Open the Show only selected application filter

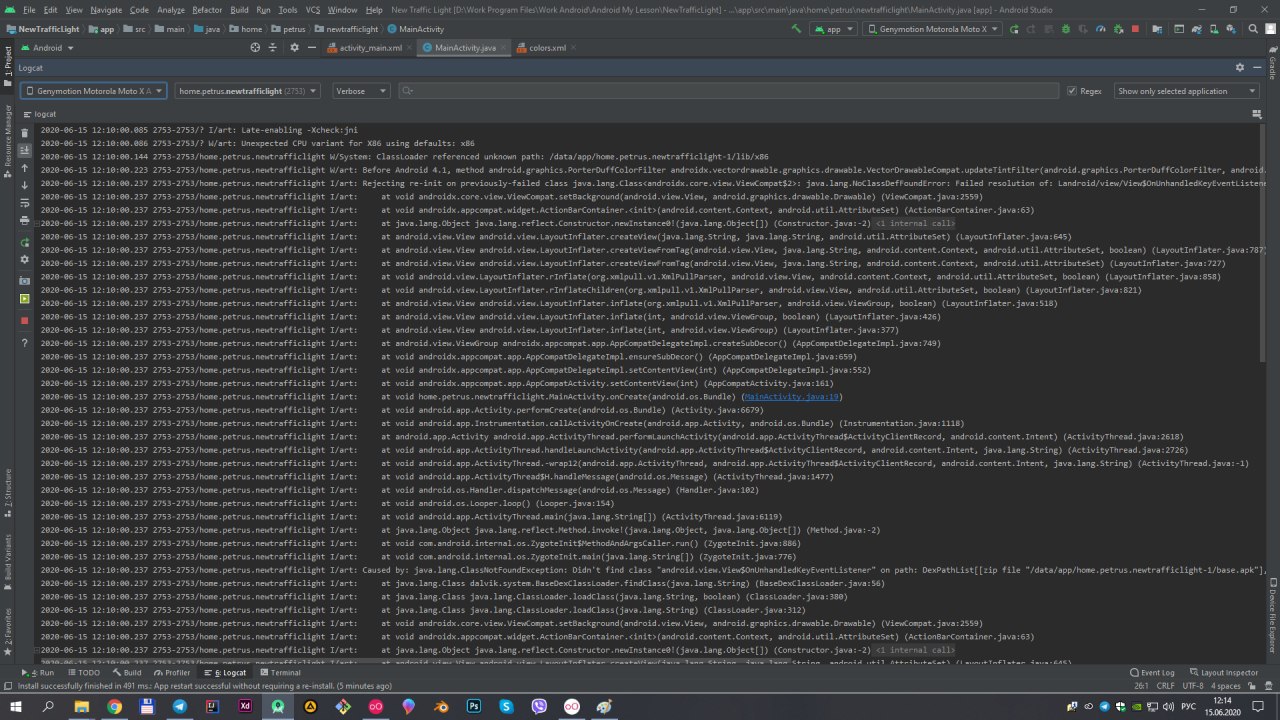click(1187, 91)
